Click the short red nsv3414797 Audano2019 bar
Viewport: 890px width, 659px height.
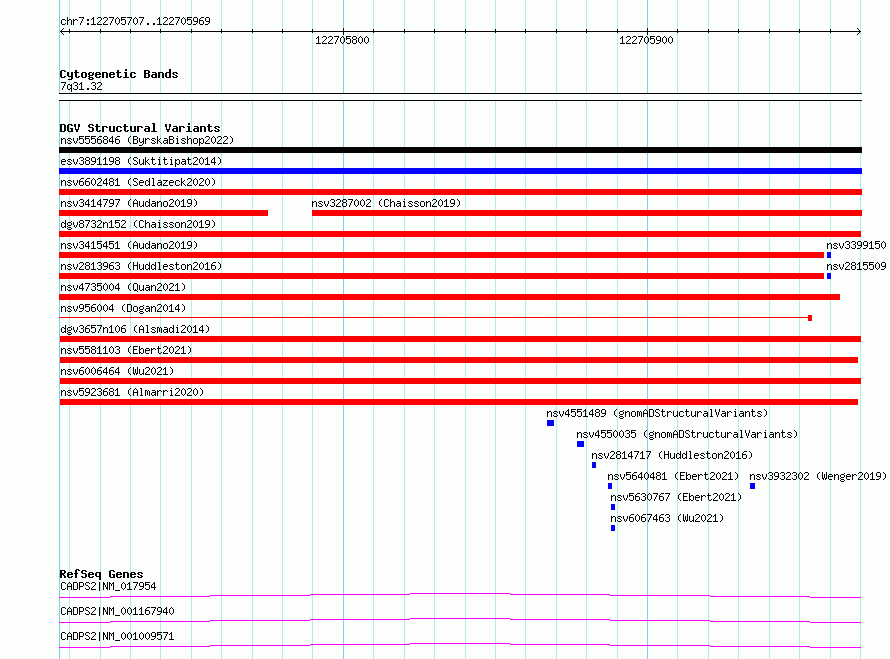point(163,213)
